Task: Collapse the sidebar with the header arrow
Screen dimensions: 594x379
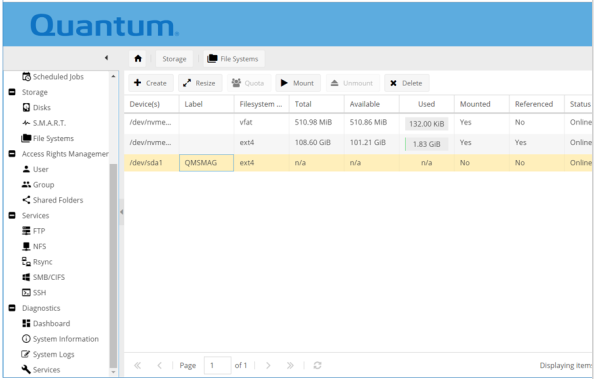Action: point(106,58)
